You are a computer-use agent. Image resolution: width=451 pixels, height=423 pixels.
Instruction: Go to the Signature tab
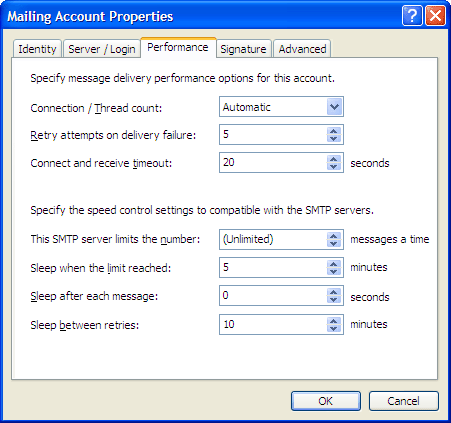(243, 49)
